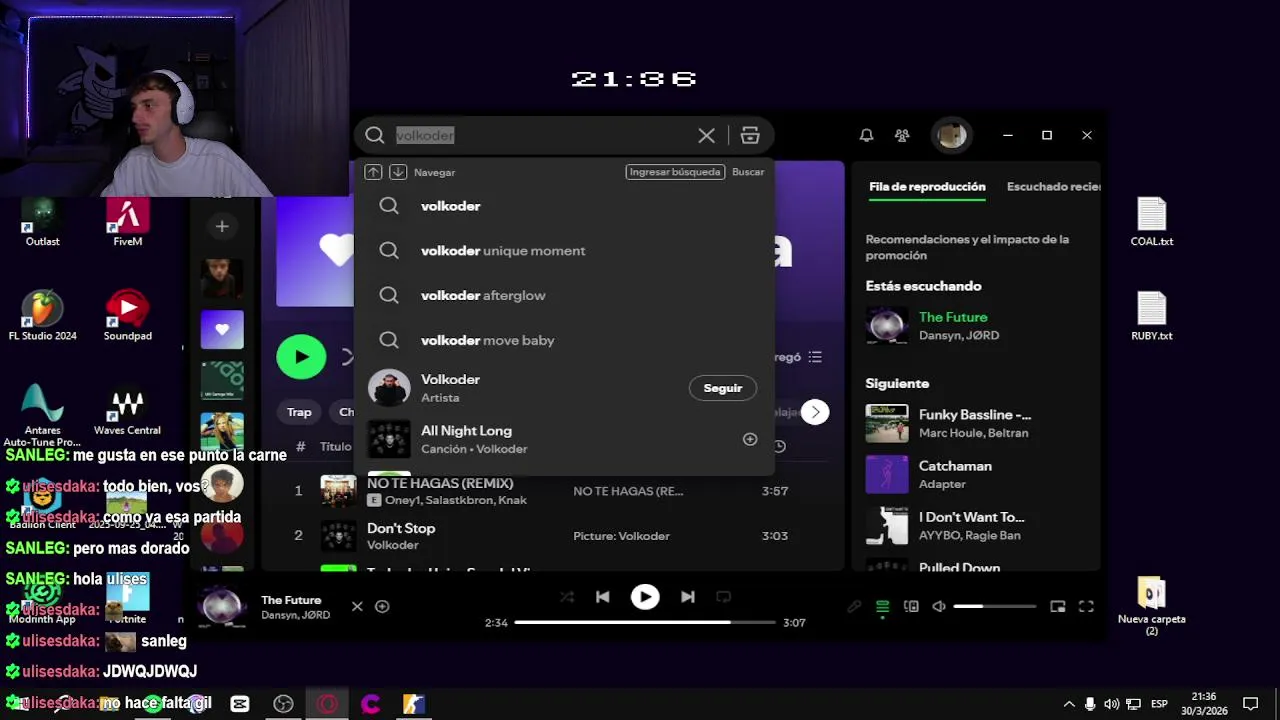This screenshot has width=1280, height=720.
Task: Open FL Studio 2024 desktop shortcut
Action: [x=42, y=316]
